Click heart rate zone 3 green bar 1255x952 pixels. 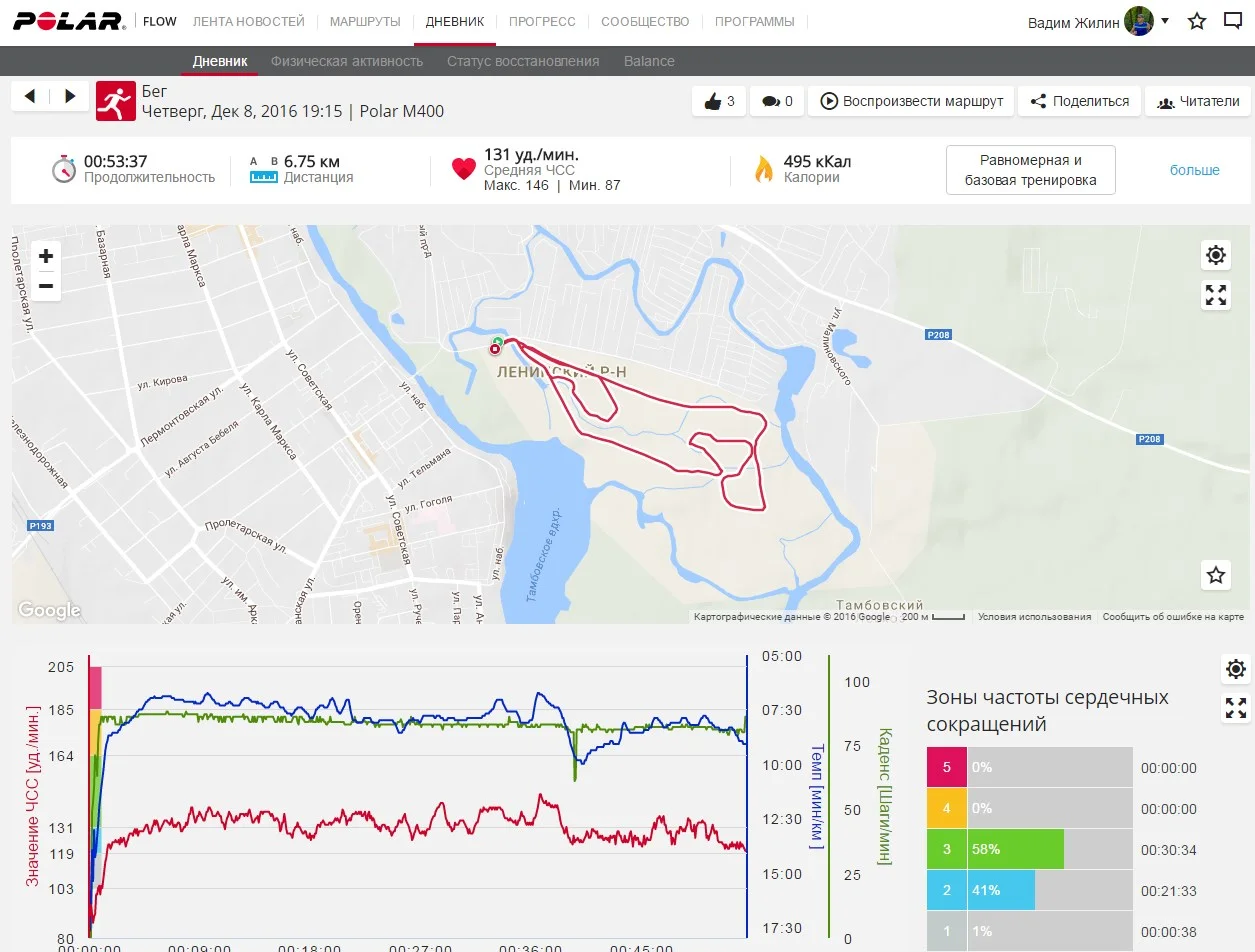pos(1015,850)
